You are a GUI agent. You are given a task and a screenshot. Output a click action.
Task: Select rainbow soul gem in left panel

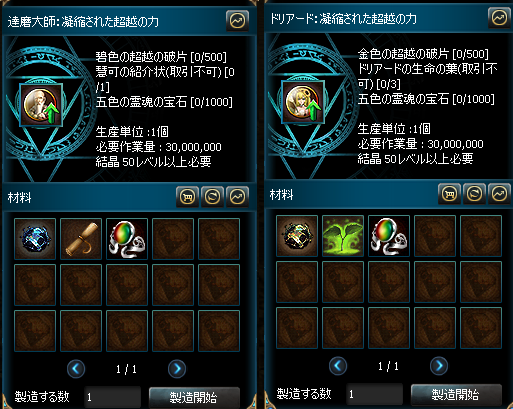tap(127, 239)
